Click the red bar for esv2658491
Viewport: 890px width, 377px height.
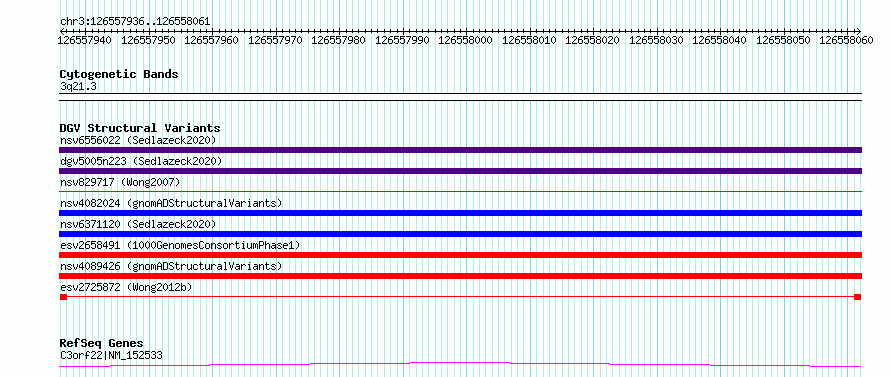click(460, 255)
